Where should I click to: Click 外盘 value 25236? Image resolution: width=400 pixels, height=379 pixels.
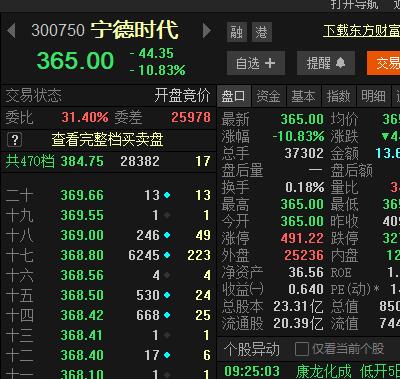[304, 256]
